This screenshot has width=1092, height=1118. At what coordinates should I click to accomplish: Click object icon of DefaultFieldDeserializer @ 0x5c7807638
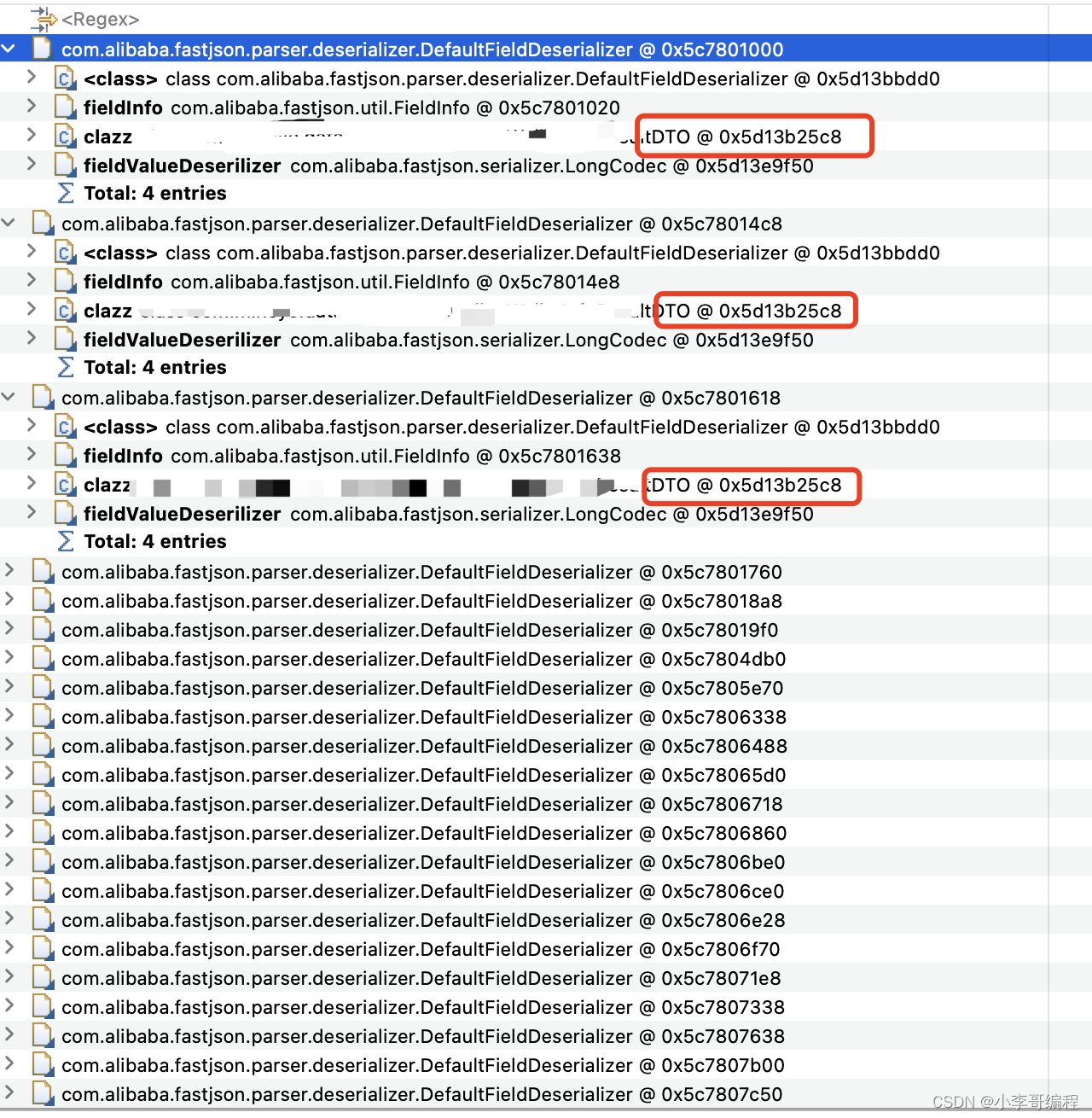pyautogui.click(x=43, y=1036)
